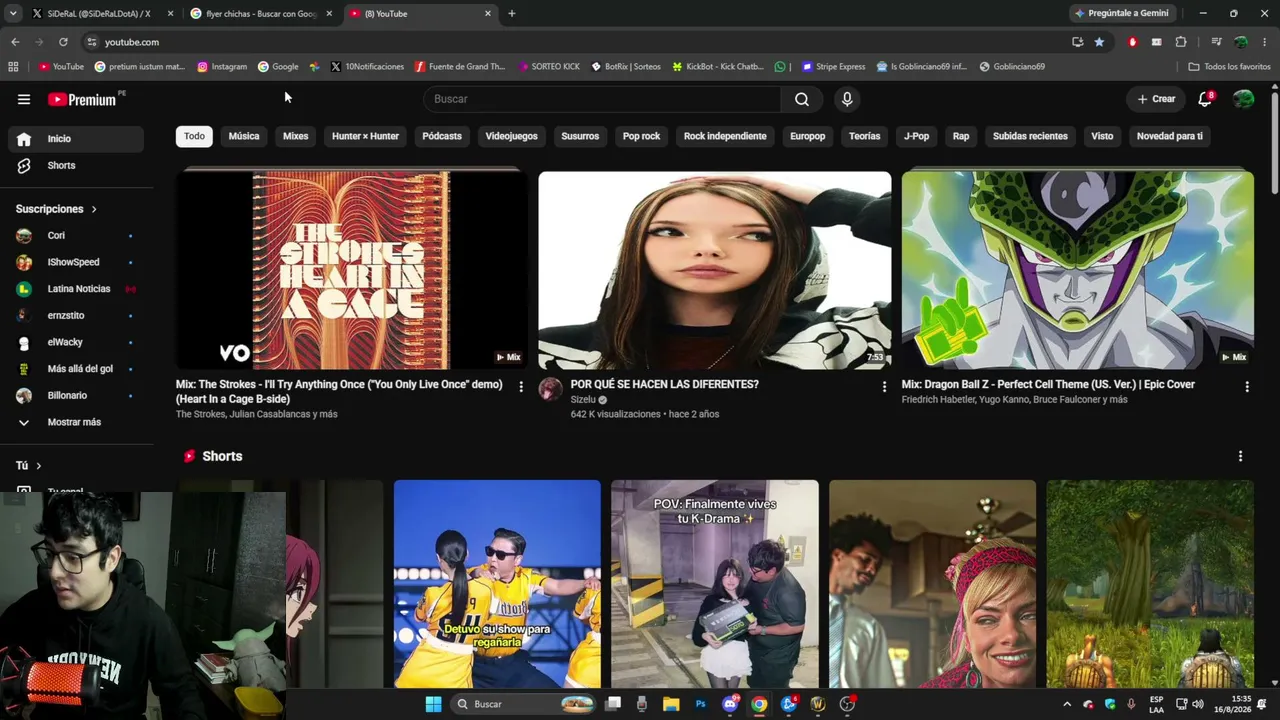Filter by the Videojuegos chip

click(x=511, y=136)
